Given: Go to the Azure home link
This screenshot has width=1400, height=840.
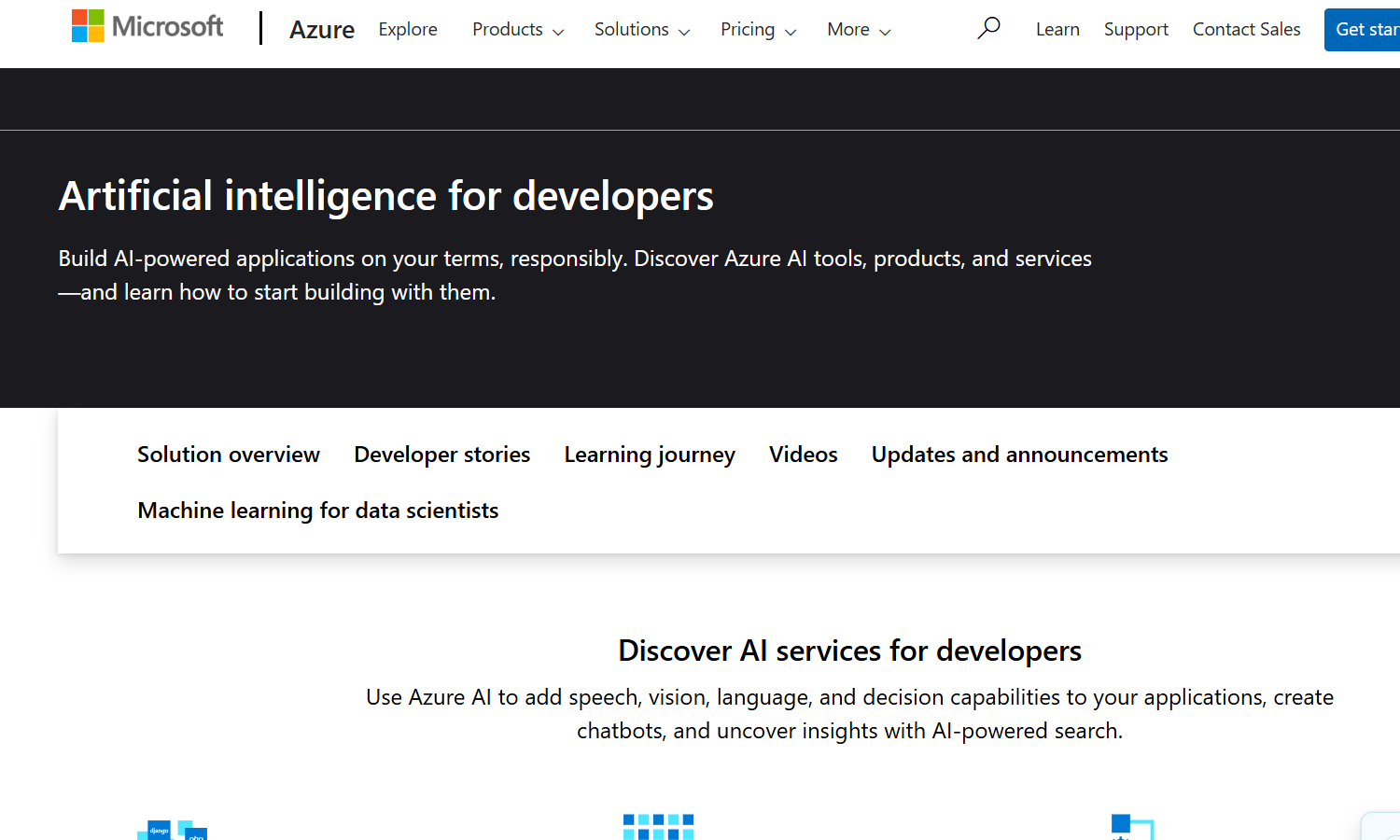Looking at the screenshot, I should [321, 30].
